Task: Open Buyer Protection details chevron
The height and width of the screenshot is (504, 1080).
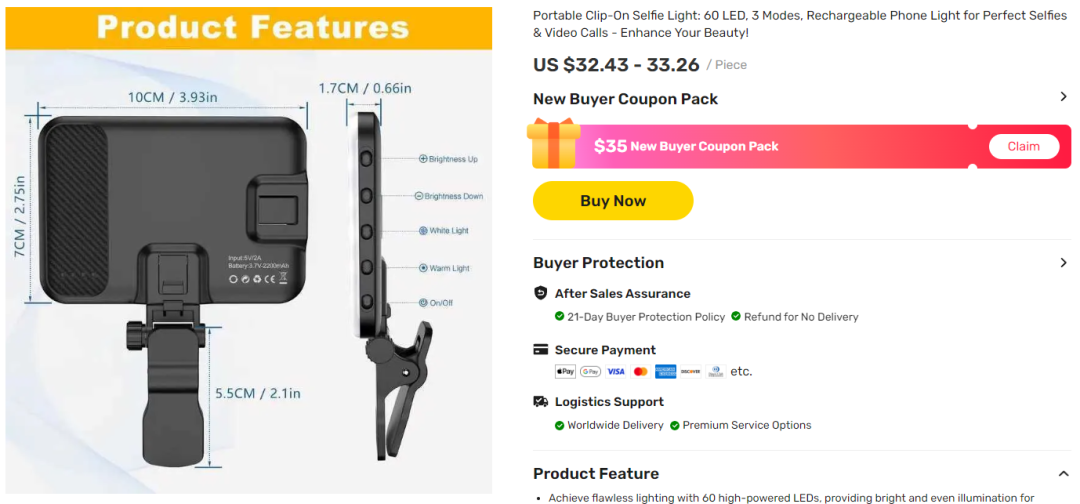Action: [1063, 263]
